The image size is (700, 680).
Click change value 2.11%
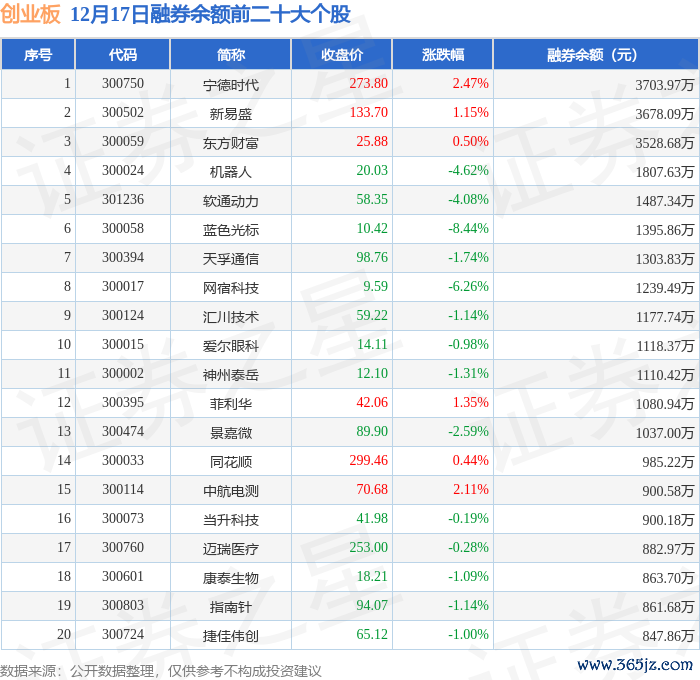click(471, 490)
